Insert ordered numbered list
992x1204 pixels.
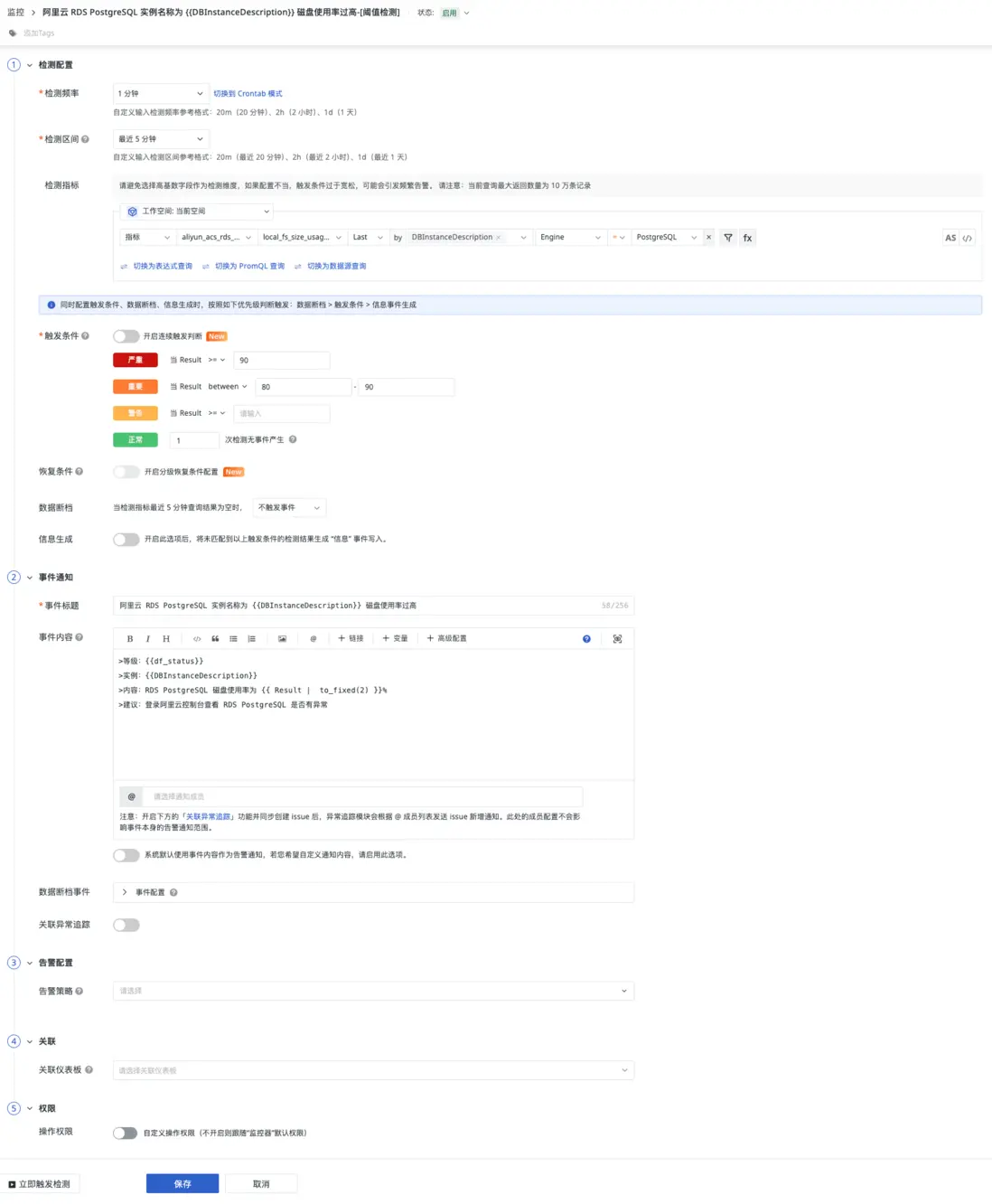(x=252, y=639)
